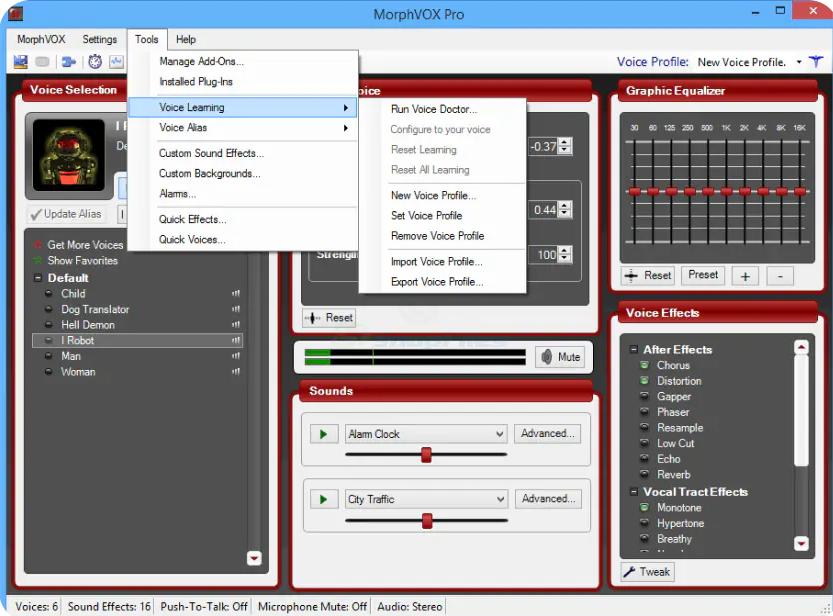Screen dimensions: 833x616
Task: Click the alarm clock toolbar icon
Action: coord(95,62)
